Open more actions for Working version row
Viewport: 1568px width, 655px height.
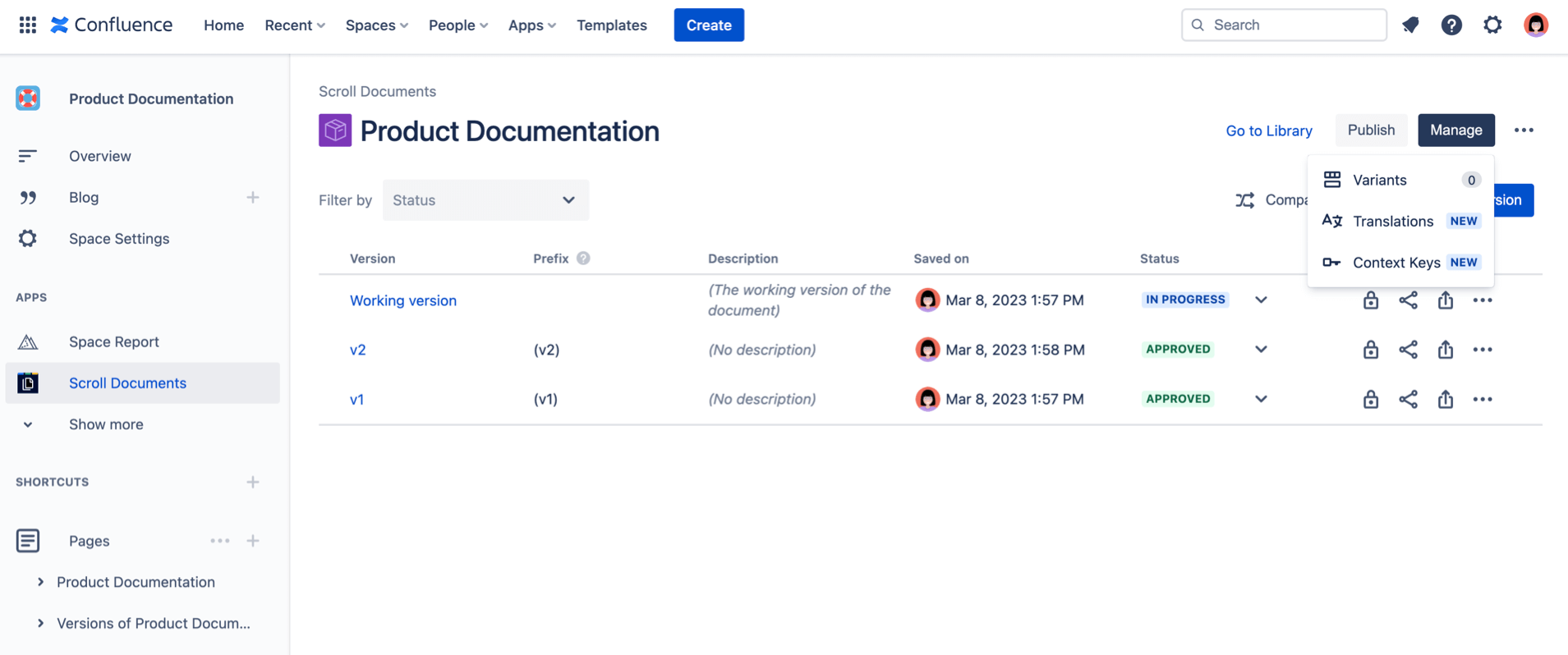tap(1483, 300)
